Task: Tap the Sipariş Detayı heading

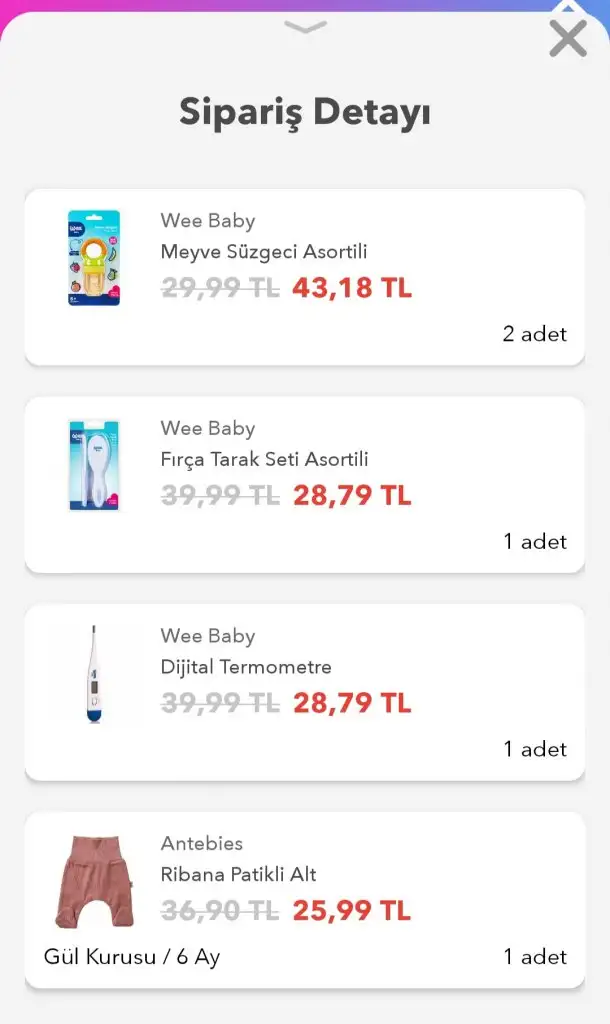Action: [x=305, y=112]
